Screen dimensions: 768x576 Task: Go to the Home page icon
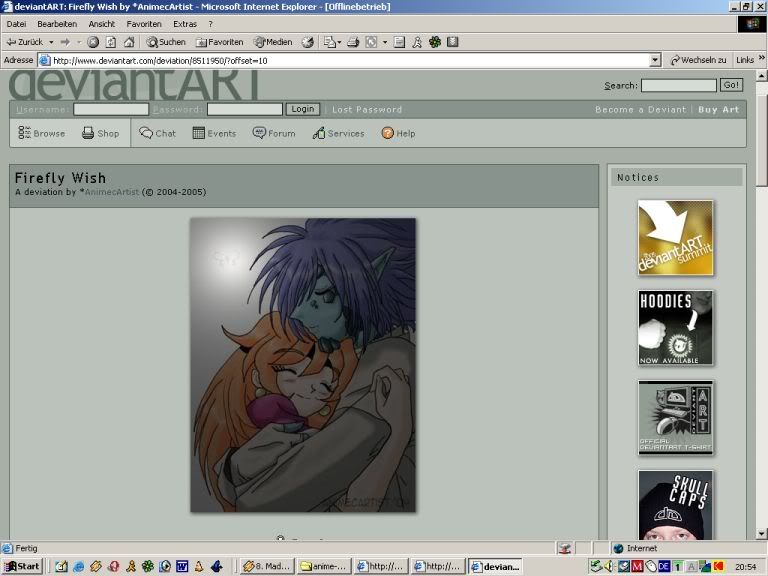tap(129, 42)
